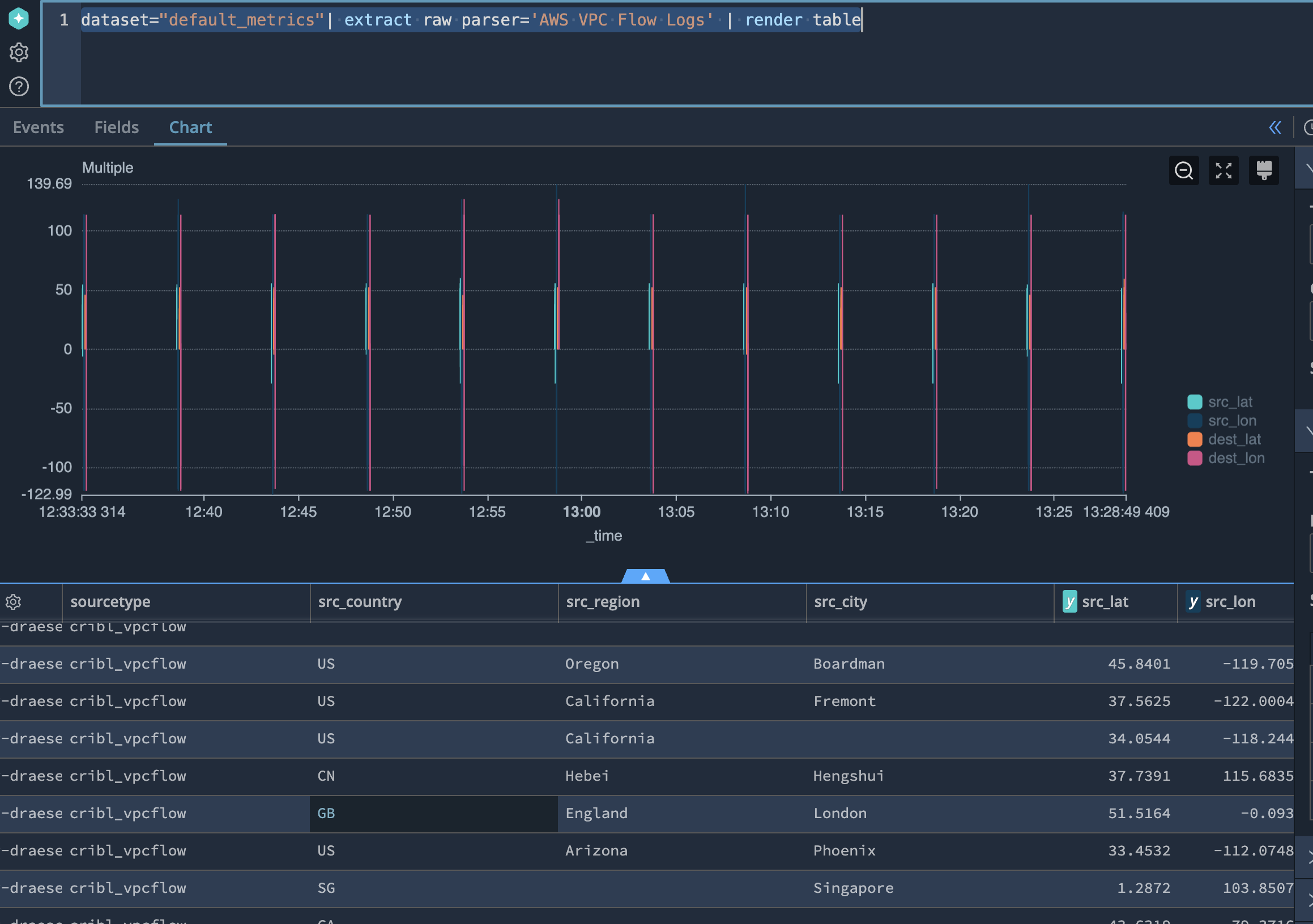Viewport: 1313px width, 924px height.
Task: Switch to the Fields tab
Action: pos(117,127)
